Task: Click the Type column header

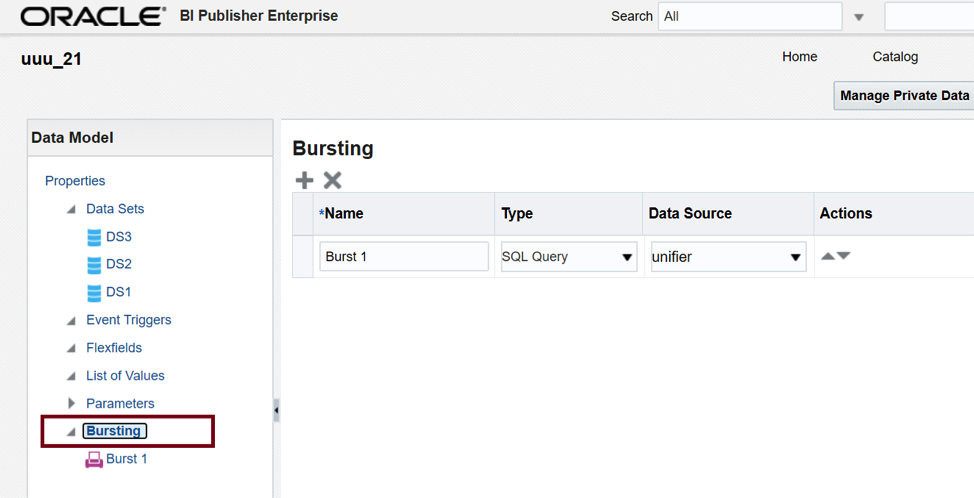Action: [568, 214]
